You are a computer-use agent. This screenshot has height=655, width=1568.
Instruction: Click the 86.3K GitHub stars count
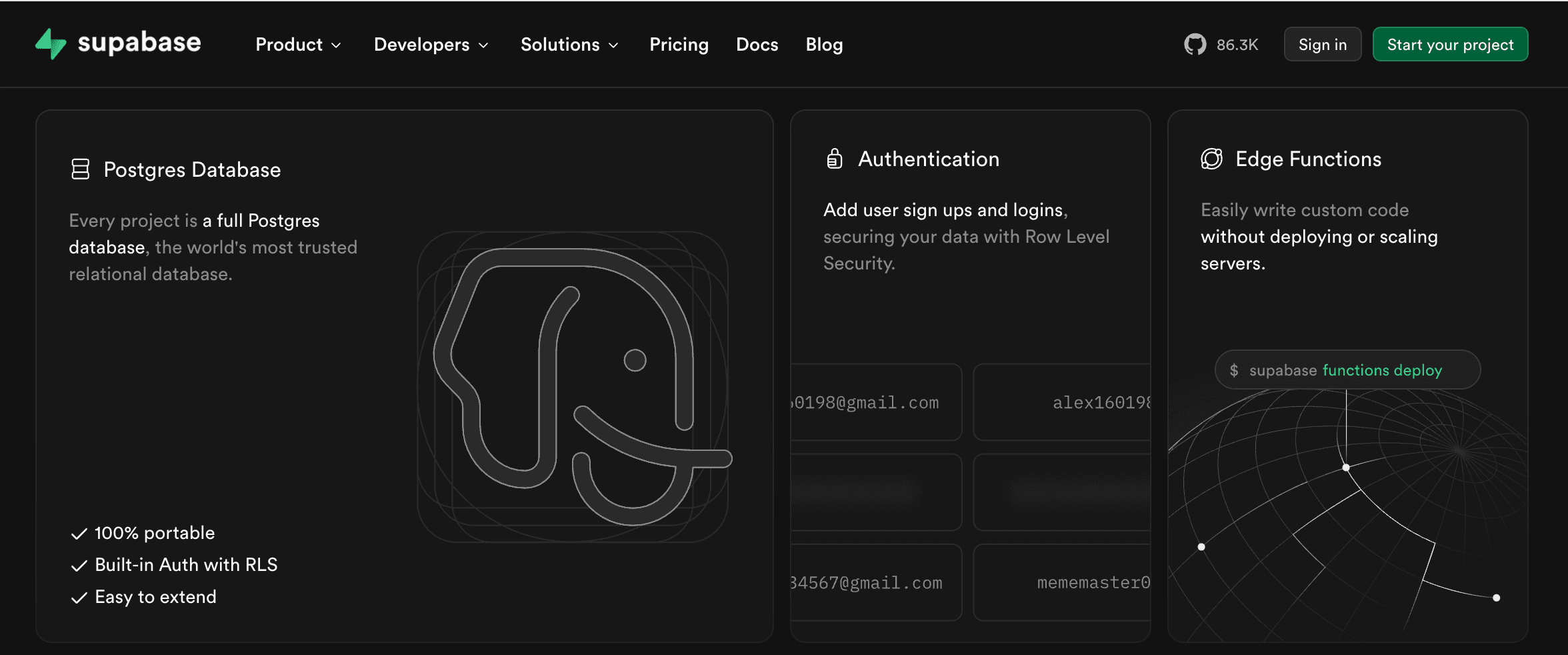coord(1237,45)
